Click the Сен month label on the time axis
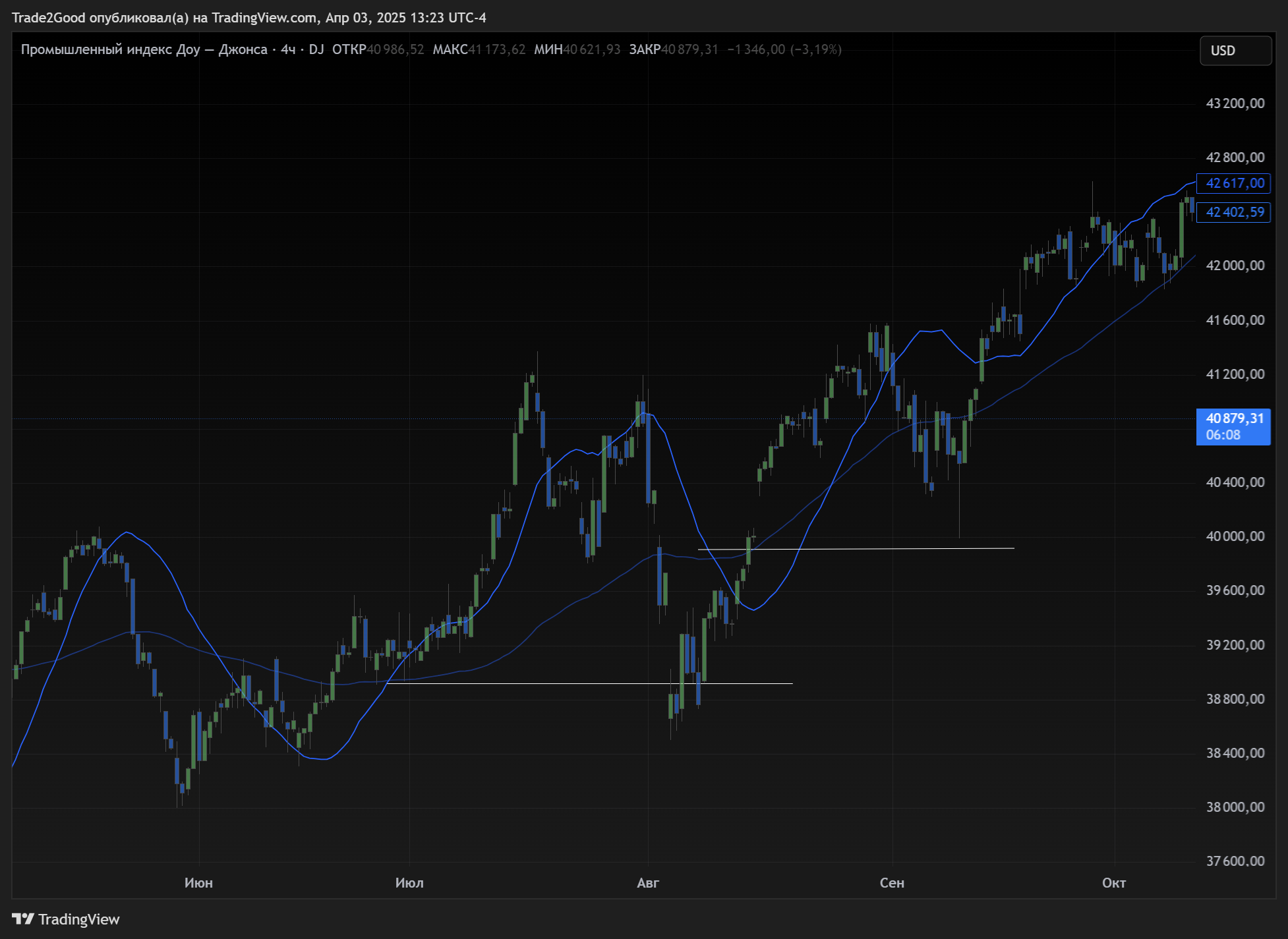The image size is (1288, 939). tap(892, 883)
